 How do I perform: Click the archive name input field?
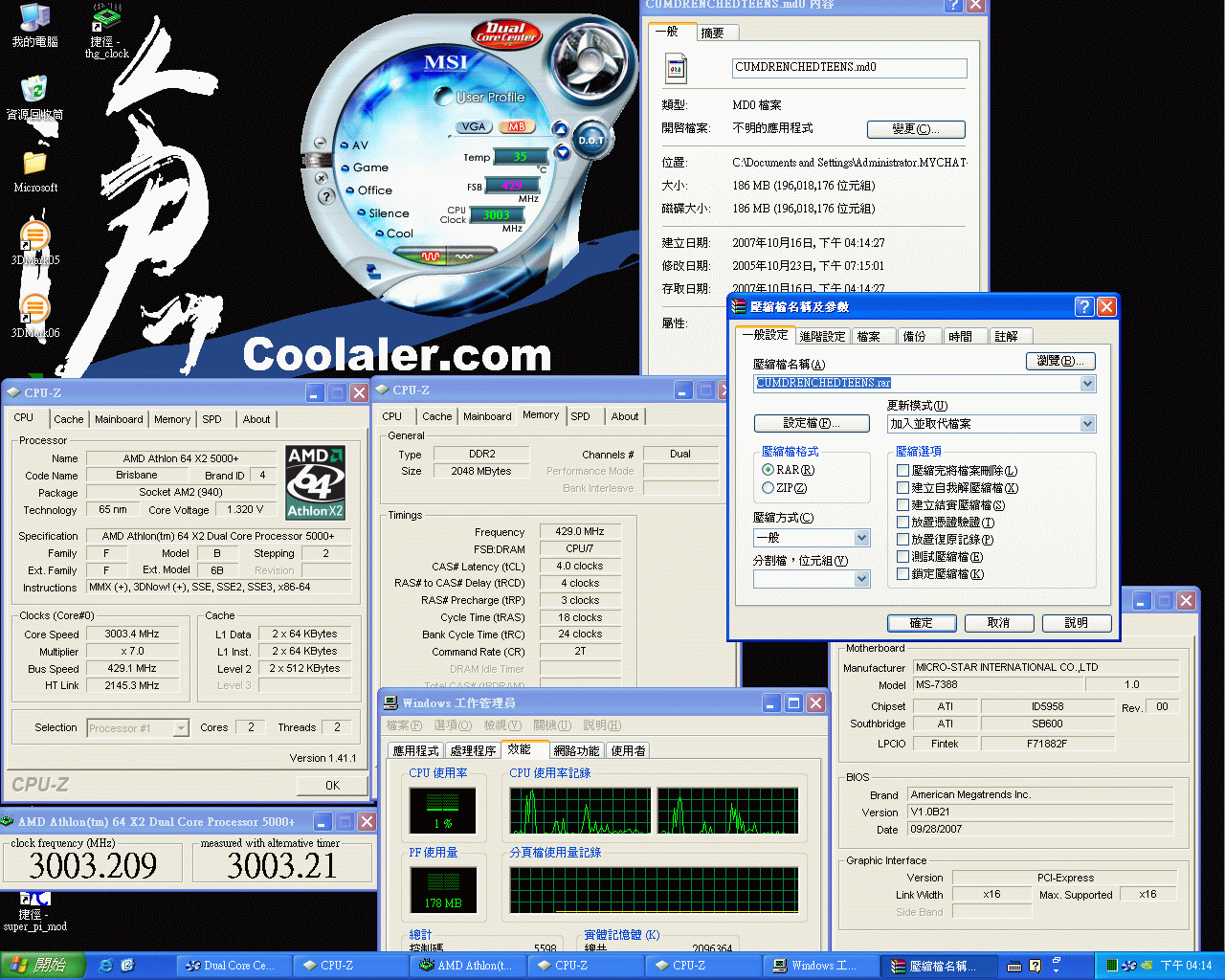tap(916, 384)
